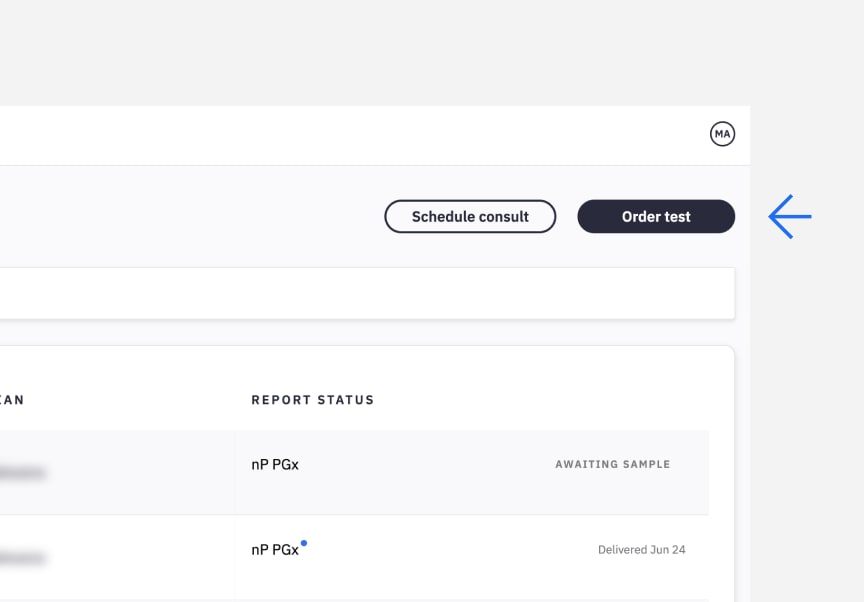The height and width of the screenshot is (602, 864).
Task: Click the AWAITING SAMPLE status label
Action: [613, 464]
